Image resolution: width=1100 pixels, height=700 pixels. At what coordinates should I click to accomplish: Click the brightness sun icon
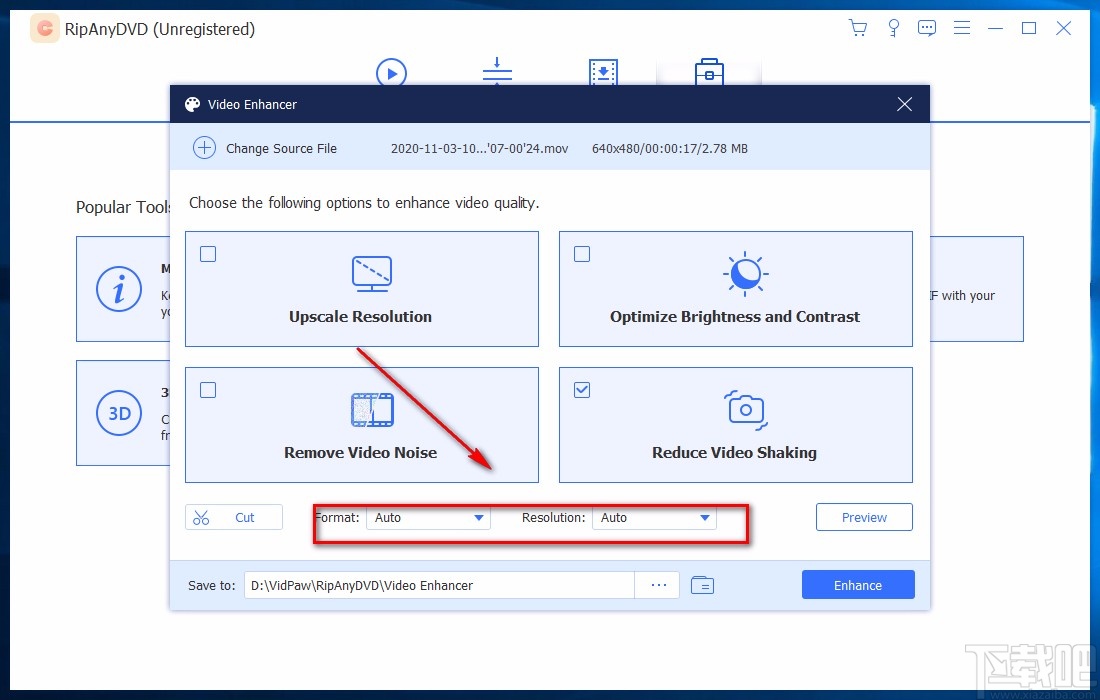(745, 274)
